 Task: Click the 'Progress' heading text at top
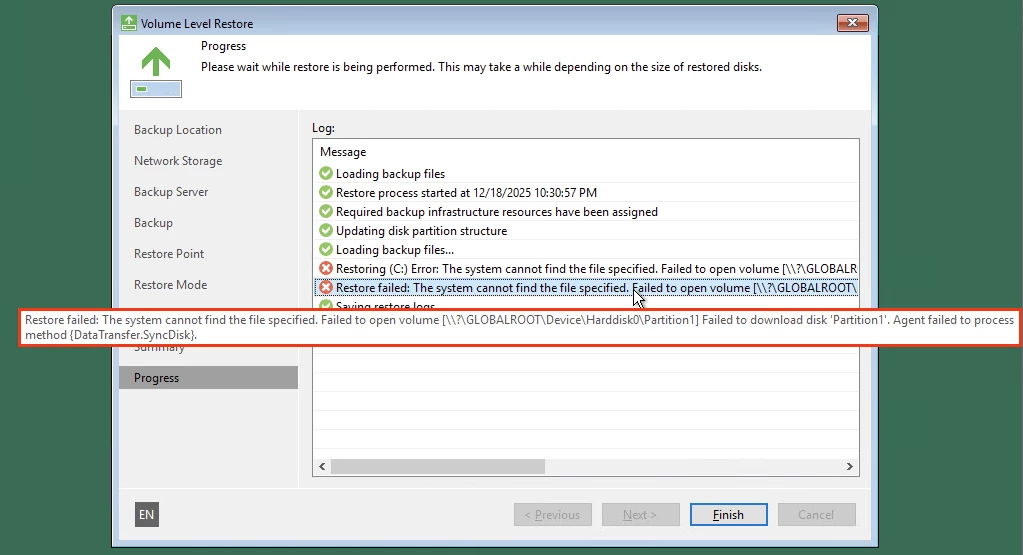pyautogui.click(x=223, y=46)
